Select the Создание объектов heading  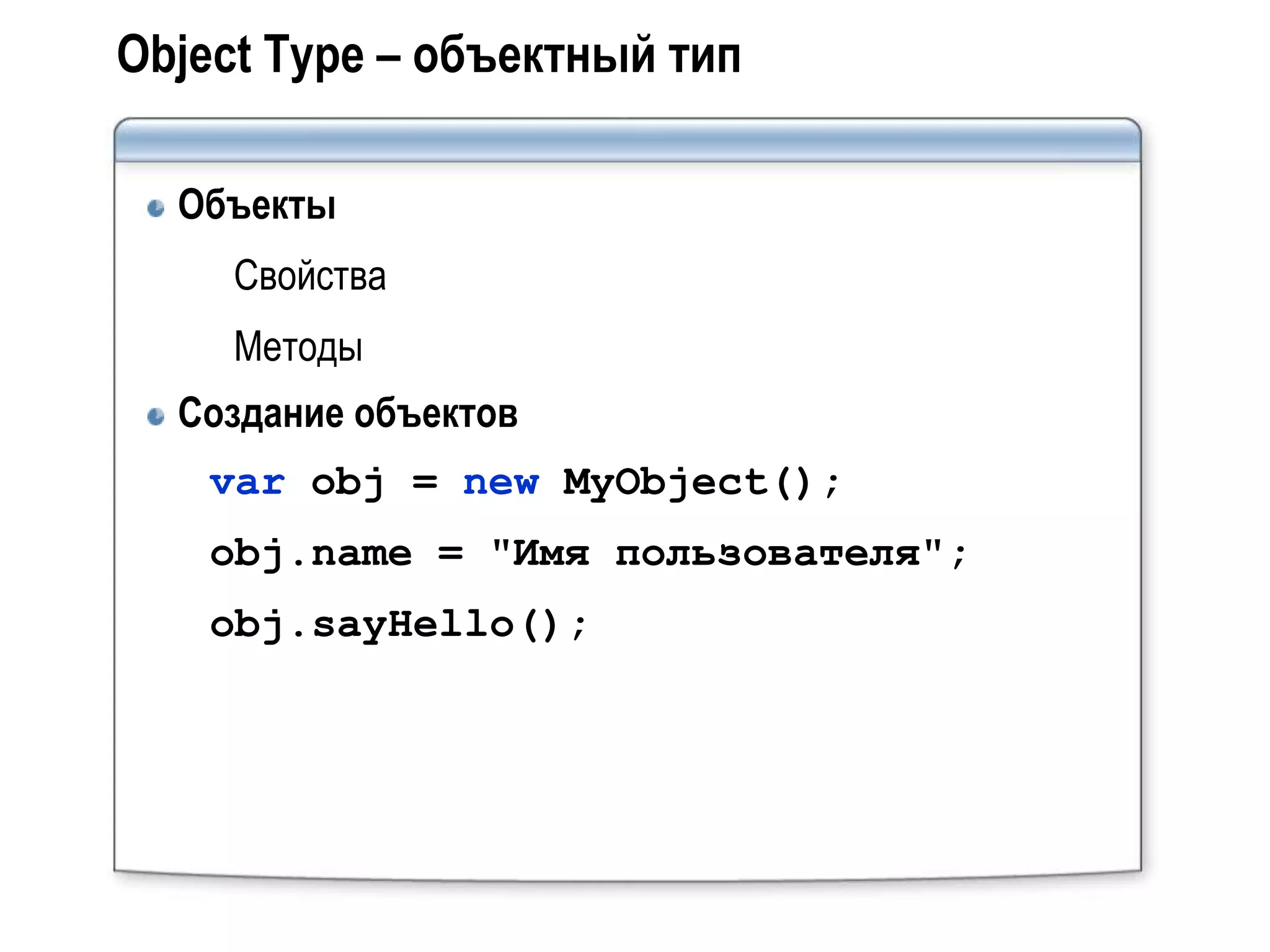[x=347, y=413]
